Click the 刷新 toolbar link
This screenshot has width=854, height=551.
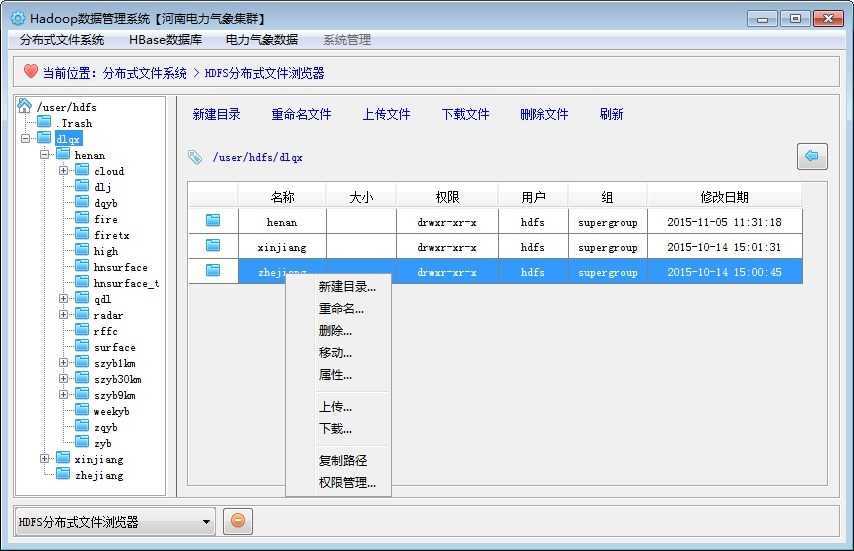click(611, 114)
